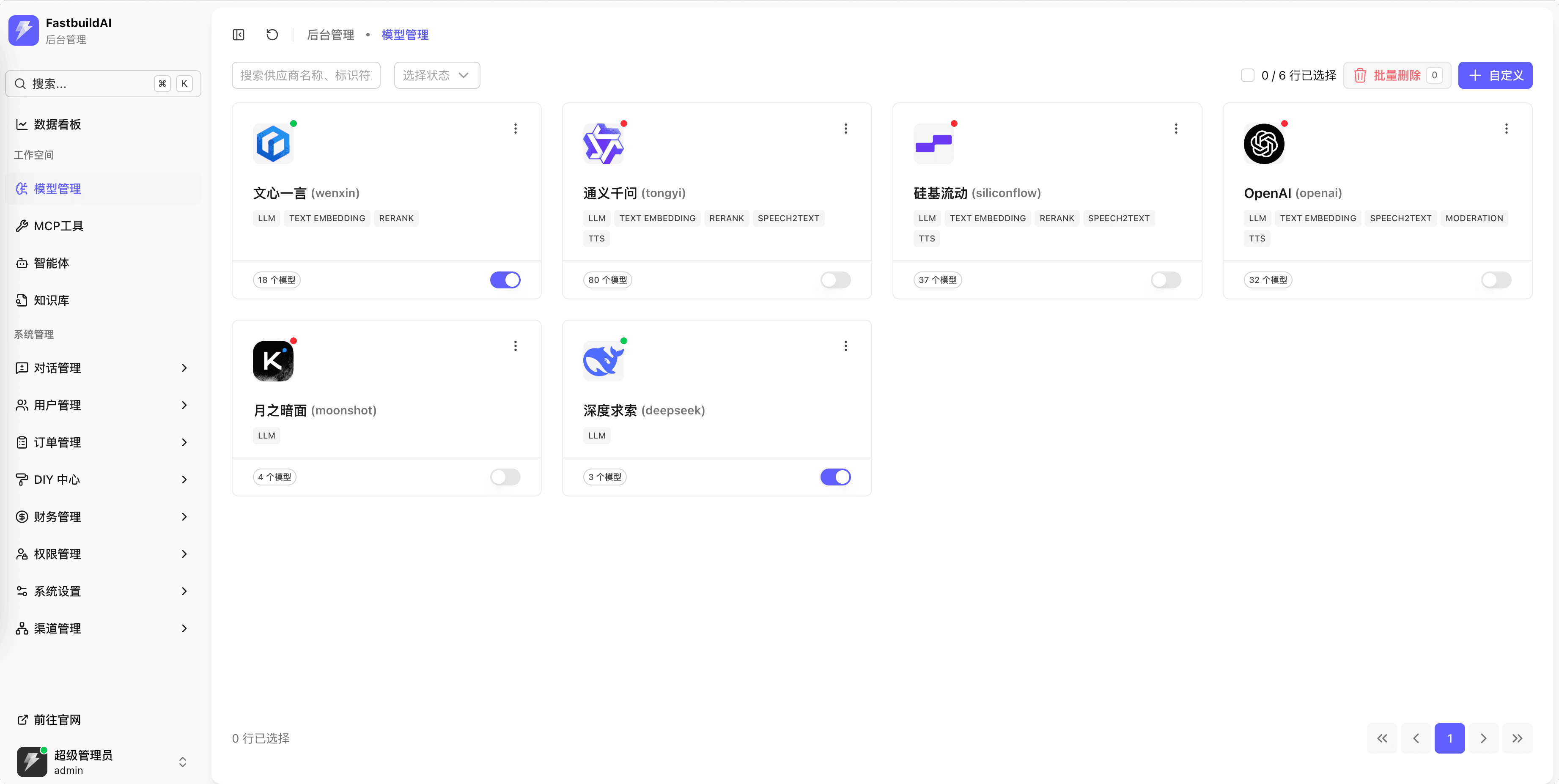Go to 知识库 in sidebar
The width and height of the screenshot is (1559, 784).
point(52,300)
